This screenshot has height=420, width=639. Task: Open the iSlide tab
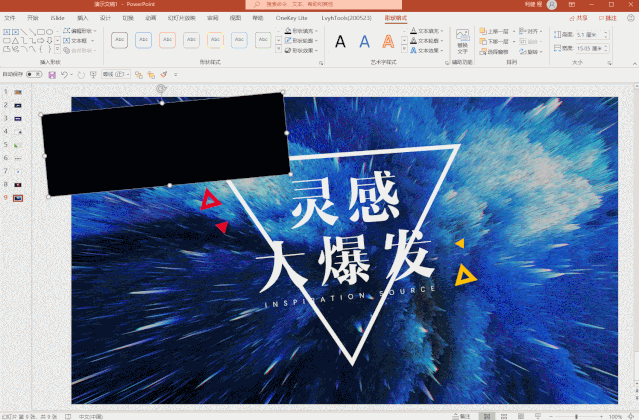coord(57,18)
